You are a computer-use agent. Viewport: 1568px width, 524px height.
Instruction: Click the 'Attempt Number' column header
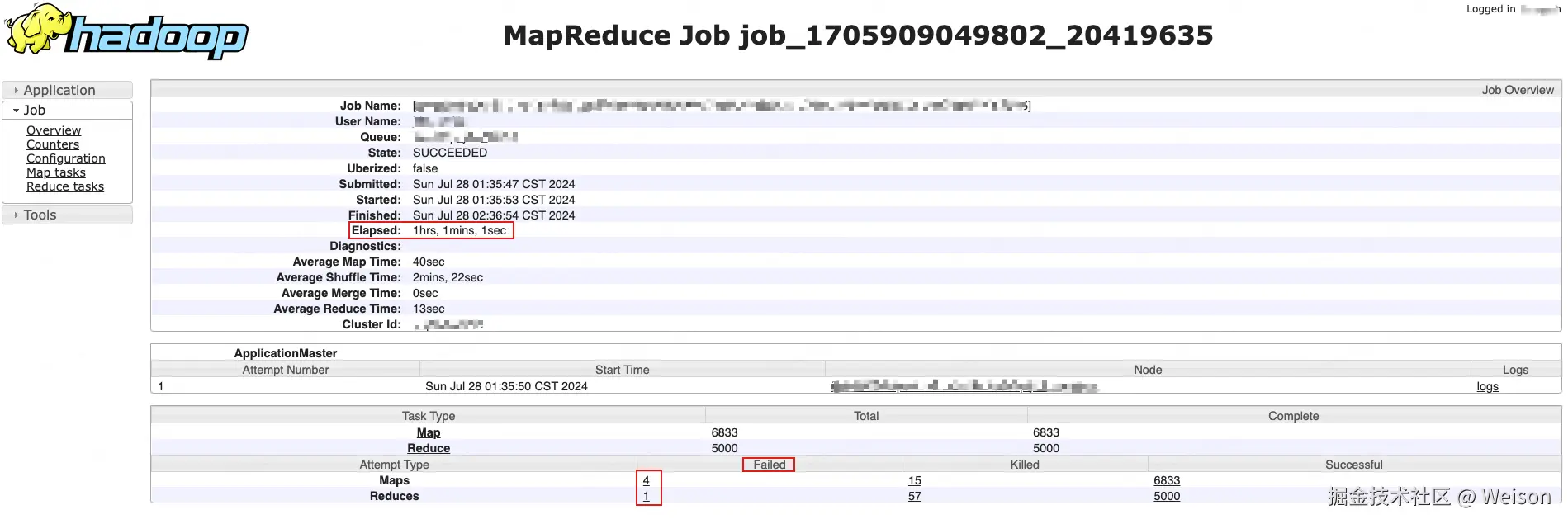pyautogui.click(x=285, y=370)
